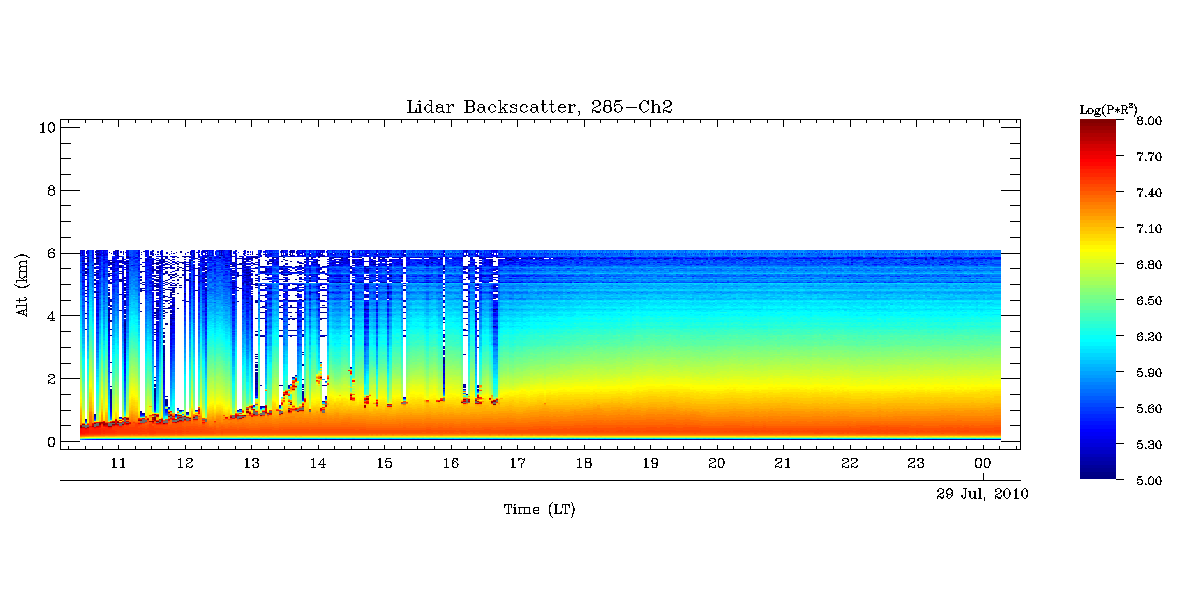Click the time tick label 20

click(x=717, y=463)
